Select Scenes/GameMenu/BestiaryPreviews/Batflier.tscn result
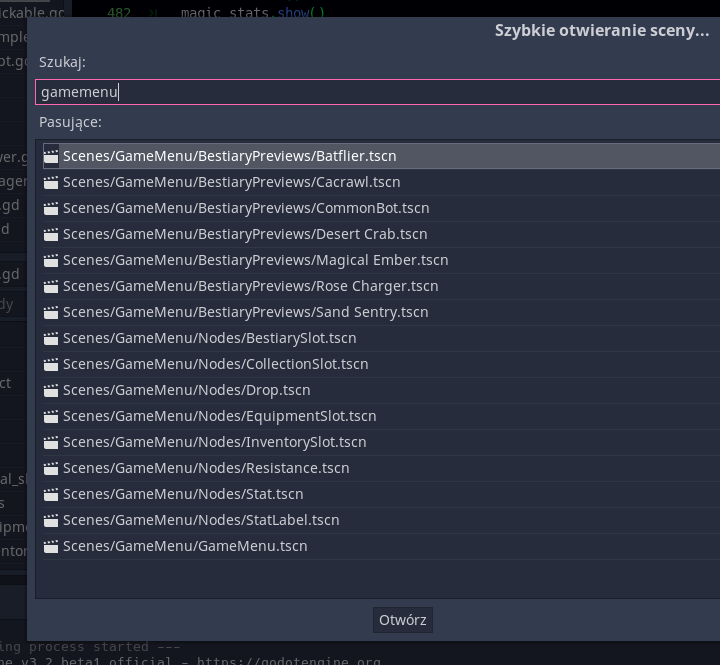 click(381, 156)
